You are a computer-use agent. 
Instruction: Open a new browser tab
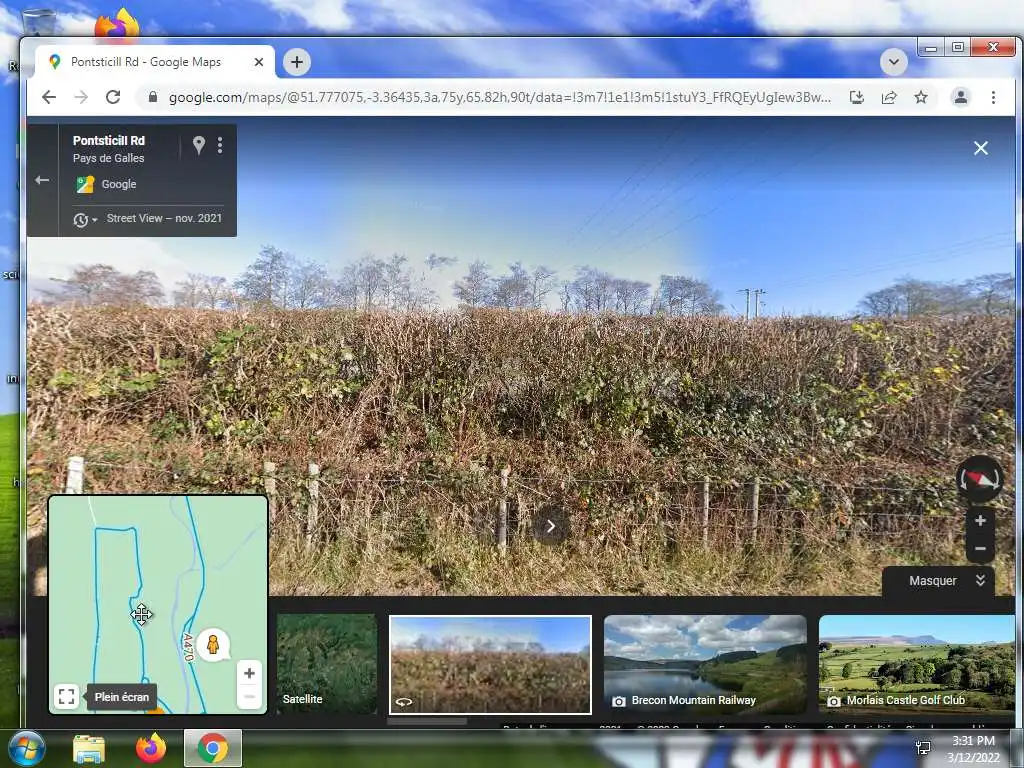coord(297,62)
